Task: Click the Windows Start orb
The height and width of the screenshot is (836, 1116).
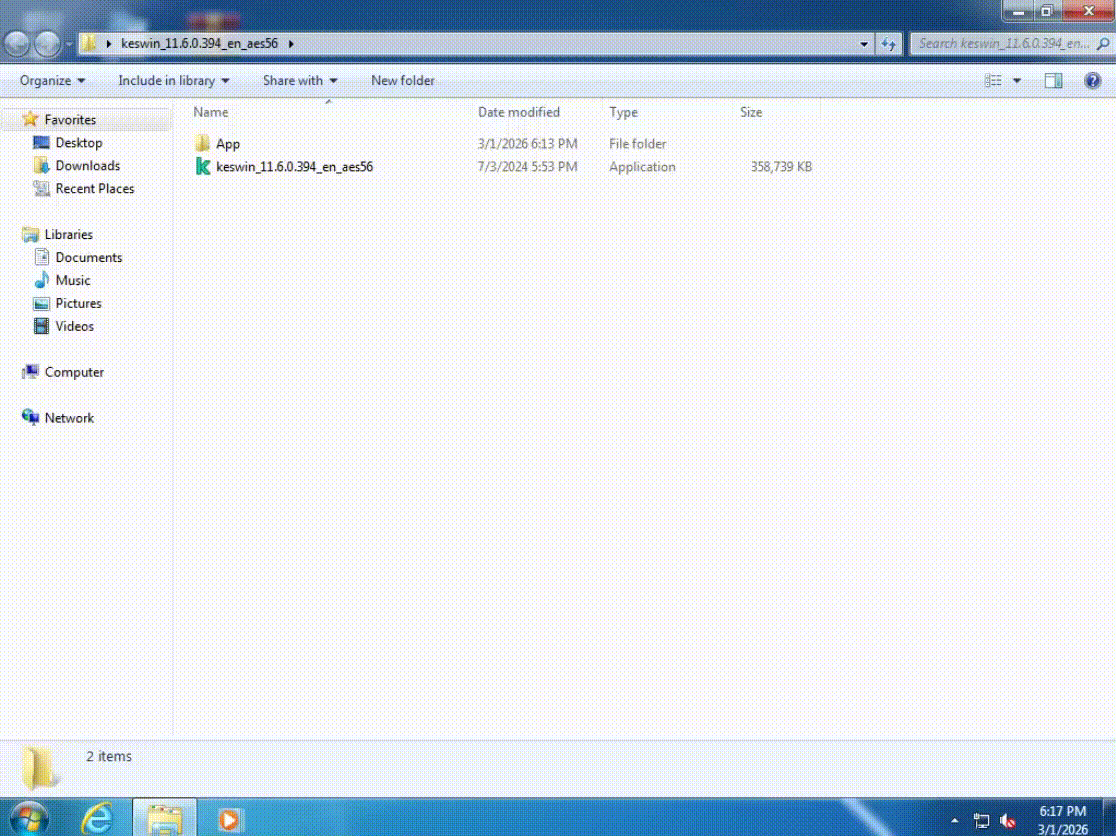Action: click(x=27, y=818)
